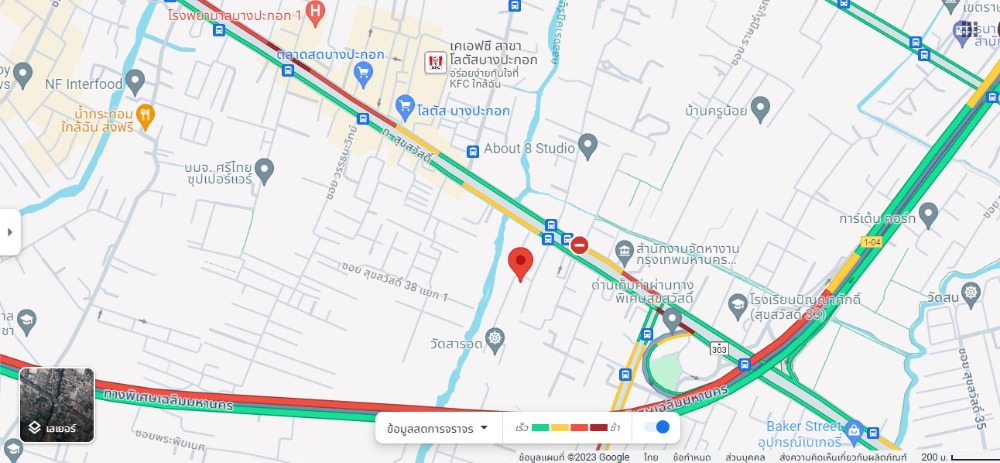1000x463 pixels.
Task: Click the Wat Sarod temple marker
Action: point(495,341)
